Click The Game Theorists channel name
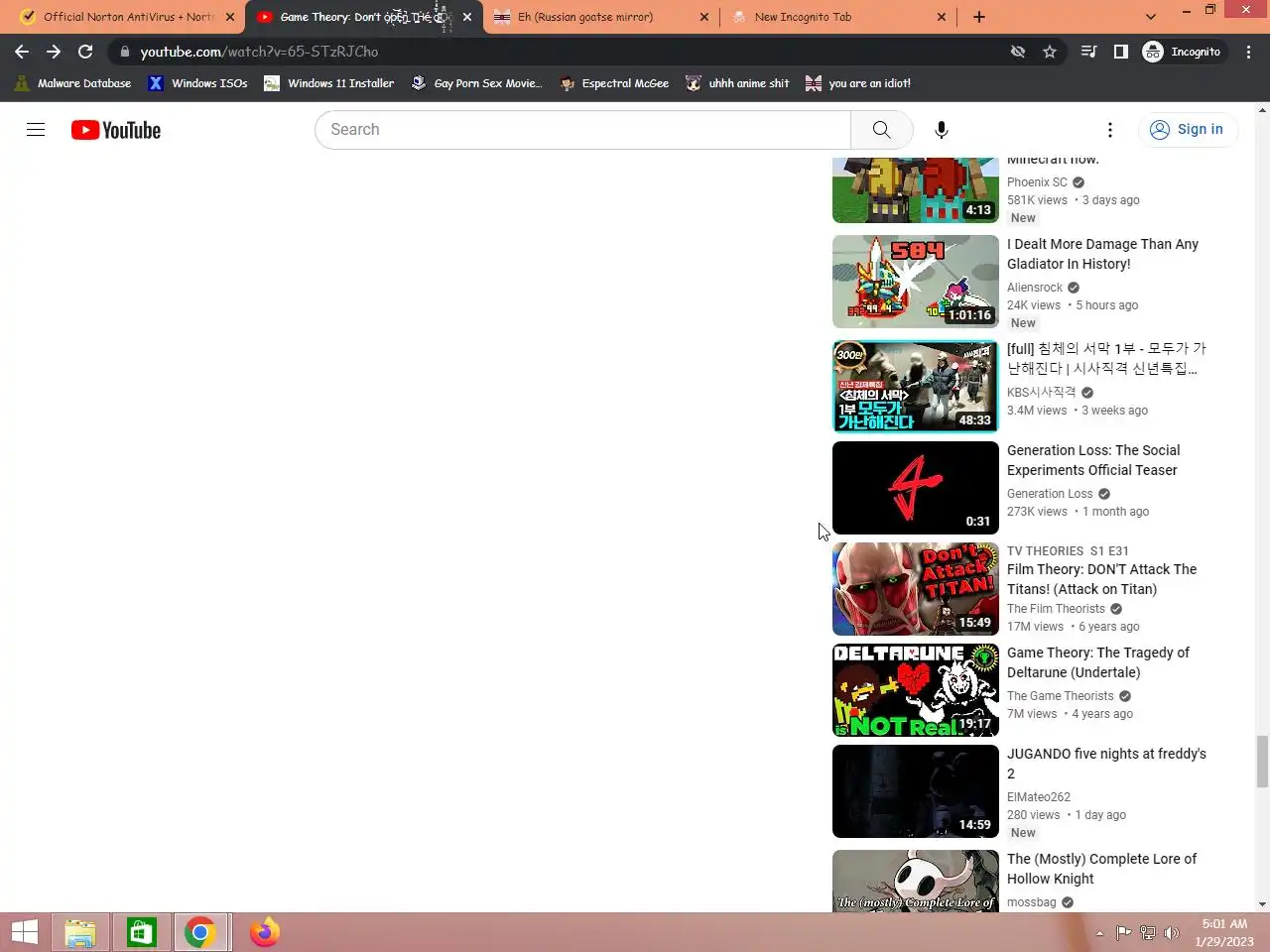 [x=1061, y=696]
